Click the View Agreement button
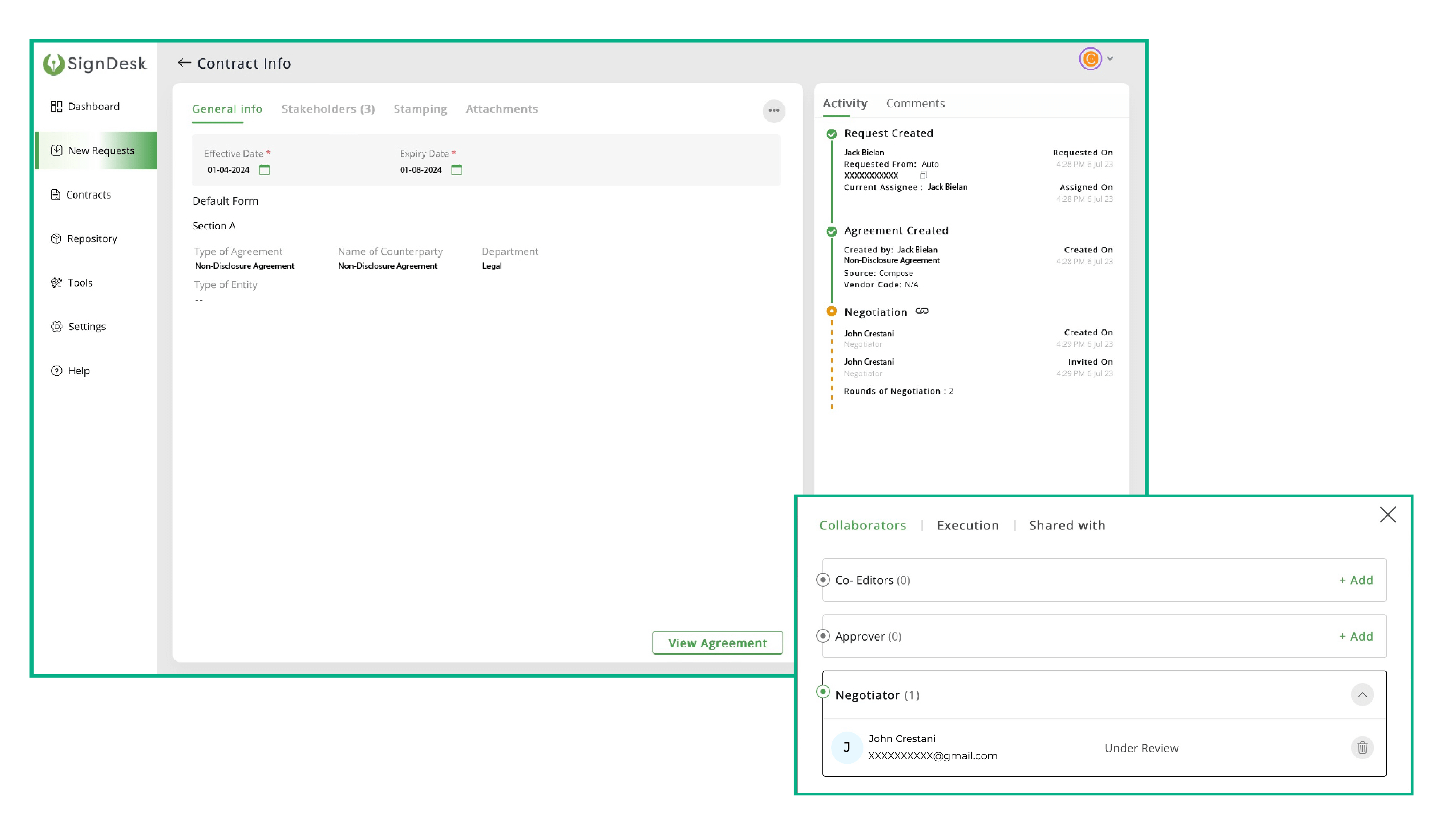Screen dimensions: 1456x824 click(717, 642)
